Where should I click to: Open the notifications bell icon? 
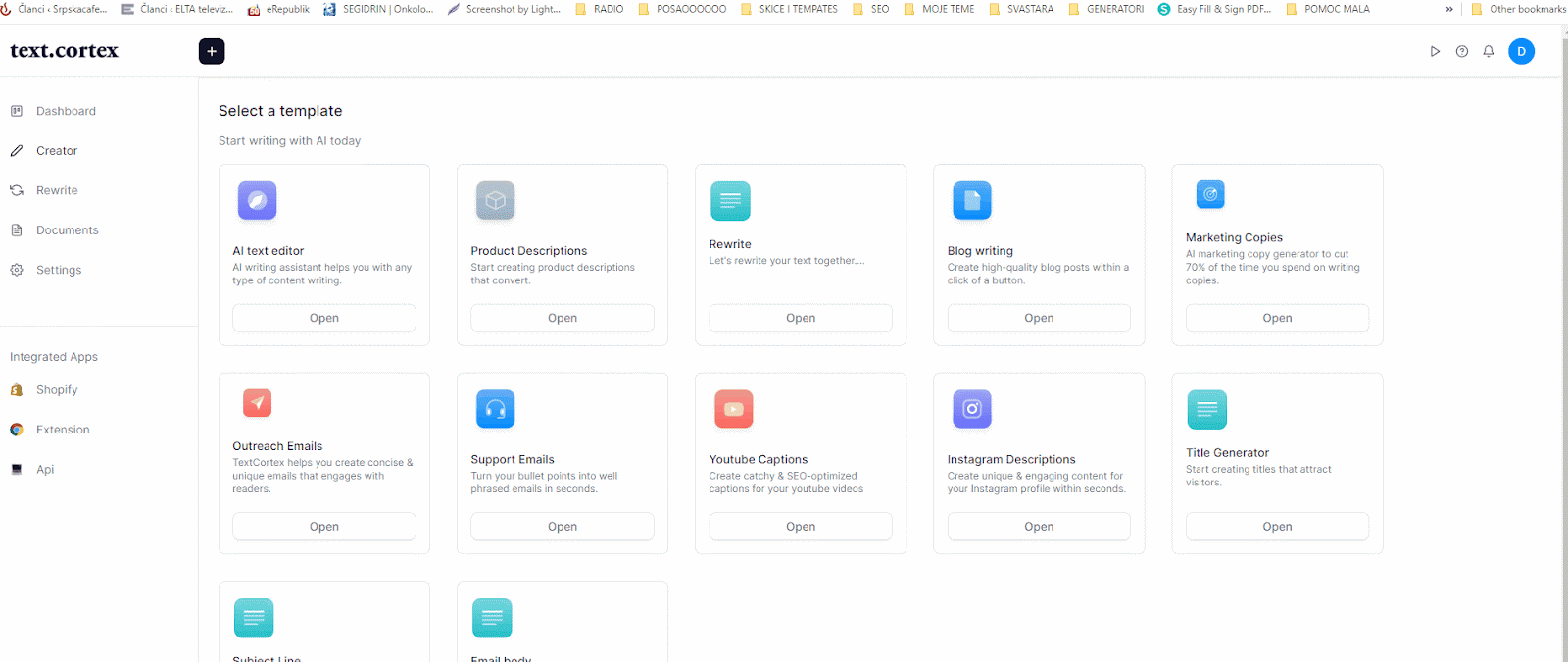(1488, 51)
